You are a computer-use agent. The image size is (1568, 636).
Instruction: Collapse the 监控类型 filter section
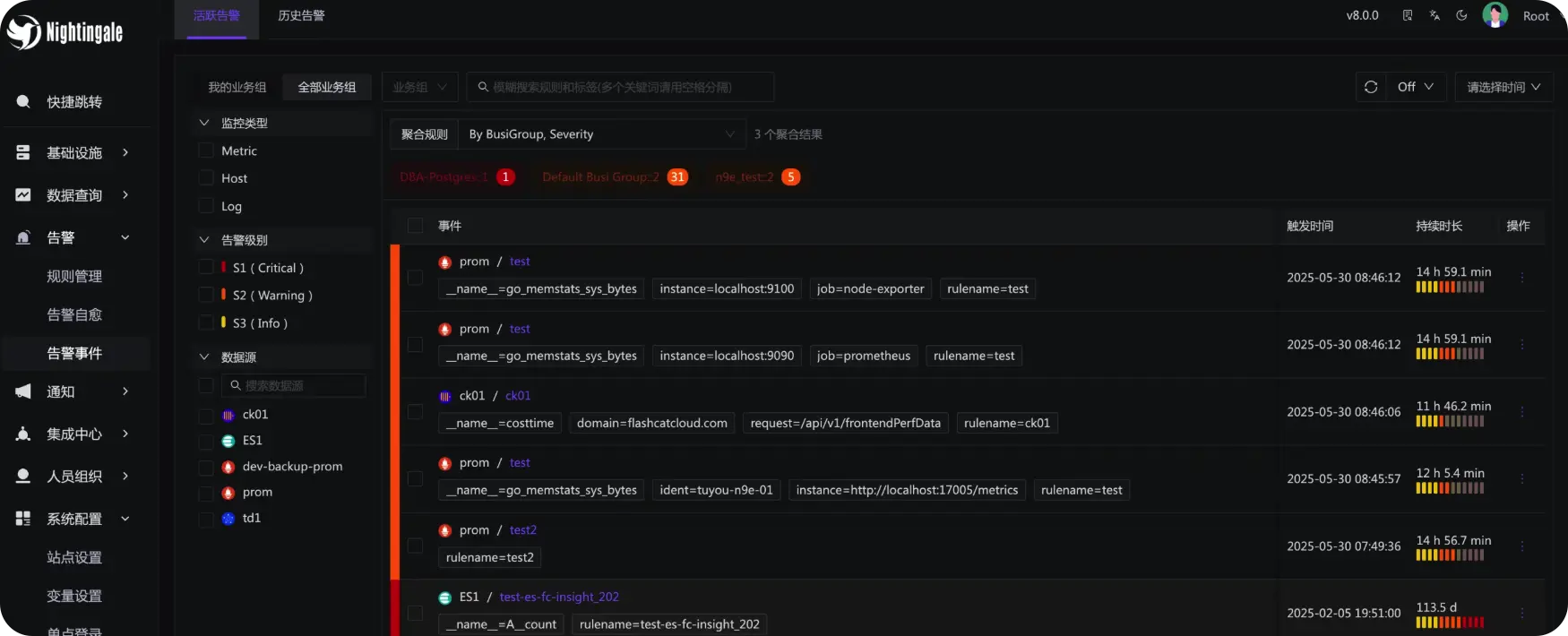tap(204, 123)
